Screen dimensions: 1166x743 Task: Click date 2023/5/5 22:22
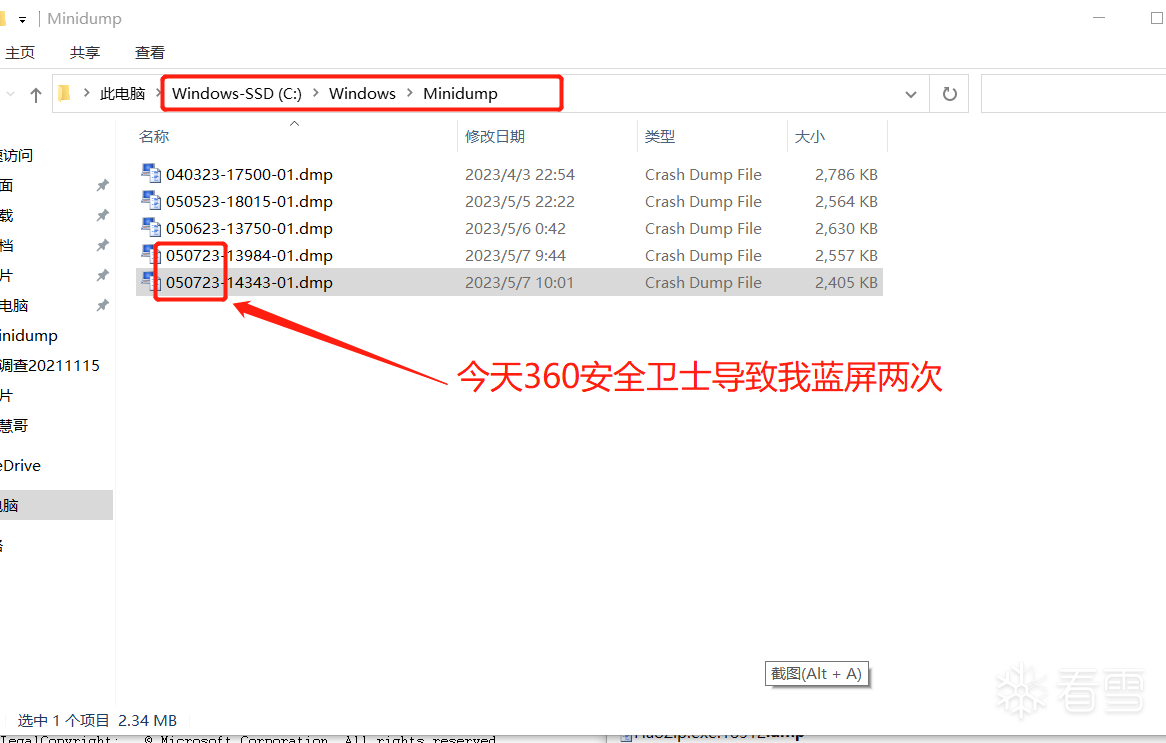click(x=520, y=202)
